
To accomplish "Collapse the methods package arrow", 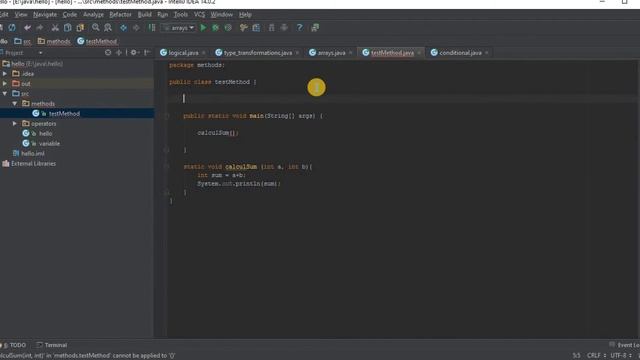I will coord(15,104).
